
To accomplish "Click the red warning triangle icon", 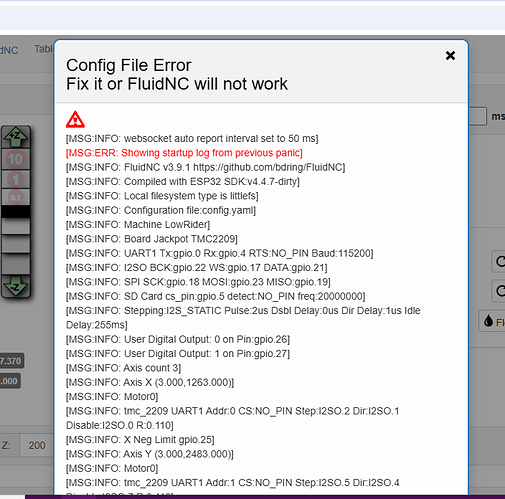I will [75, 119].
